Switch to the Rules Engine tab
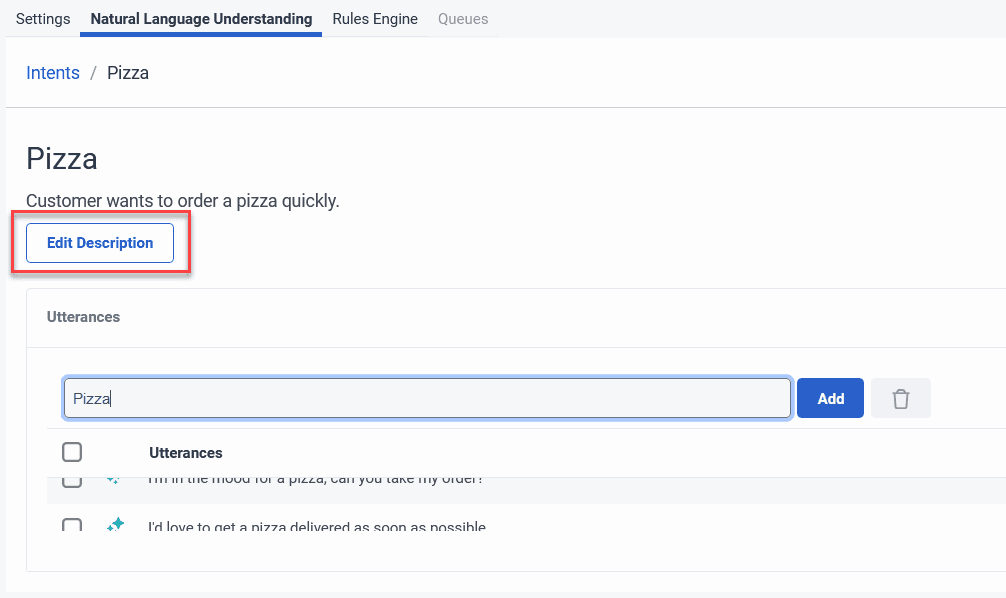Image resolution: width=1006 pixels, height=598 pixels. (x=375, y=19)
